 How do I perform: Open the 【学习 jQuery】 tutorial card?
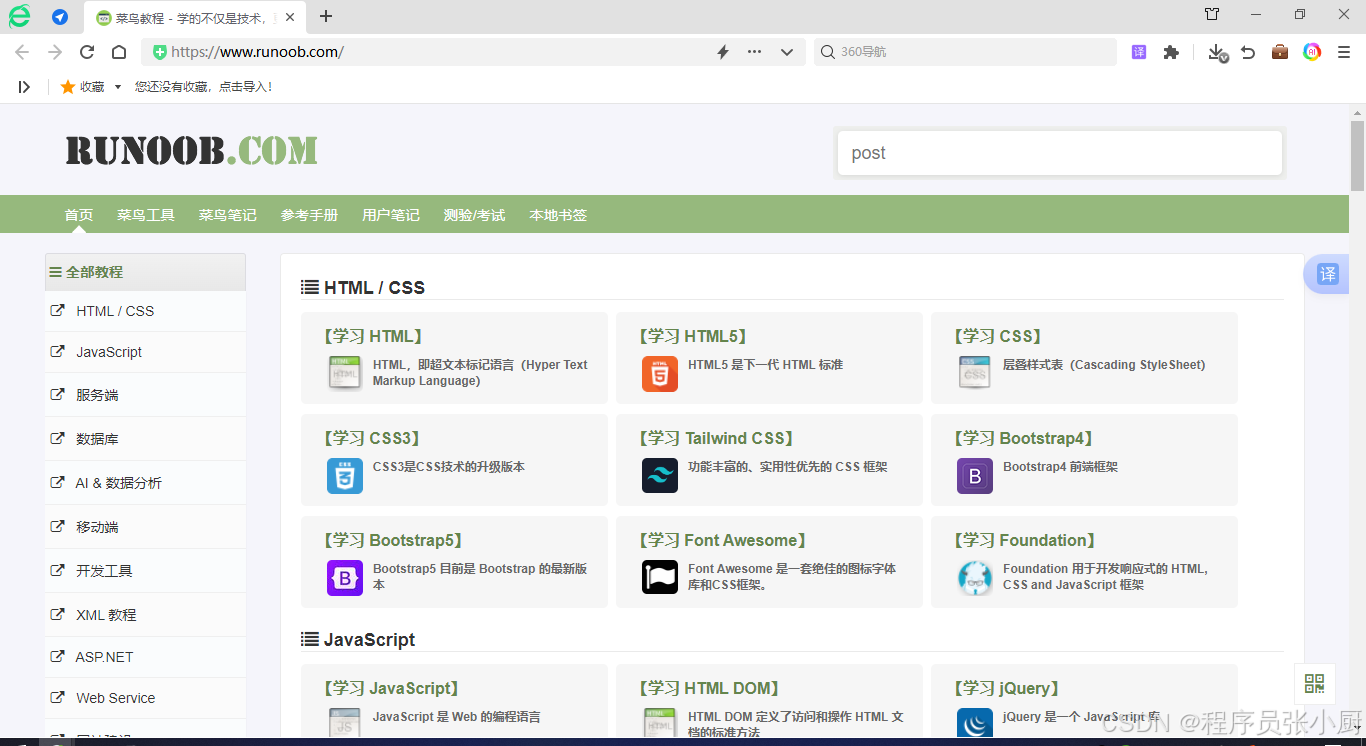1084,701
